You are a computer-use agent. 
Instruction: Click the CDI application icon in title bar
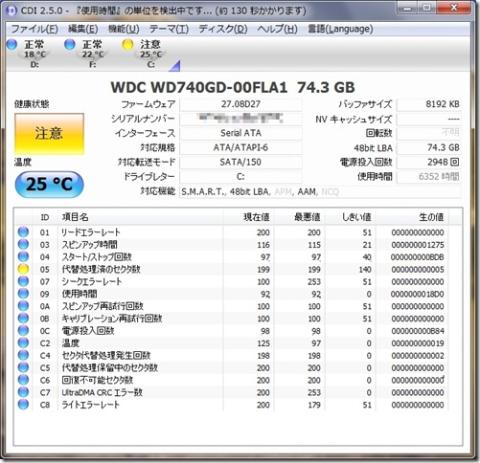click(11, 10)
